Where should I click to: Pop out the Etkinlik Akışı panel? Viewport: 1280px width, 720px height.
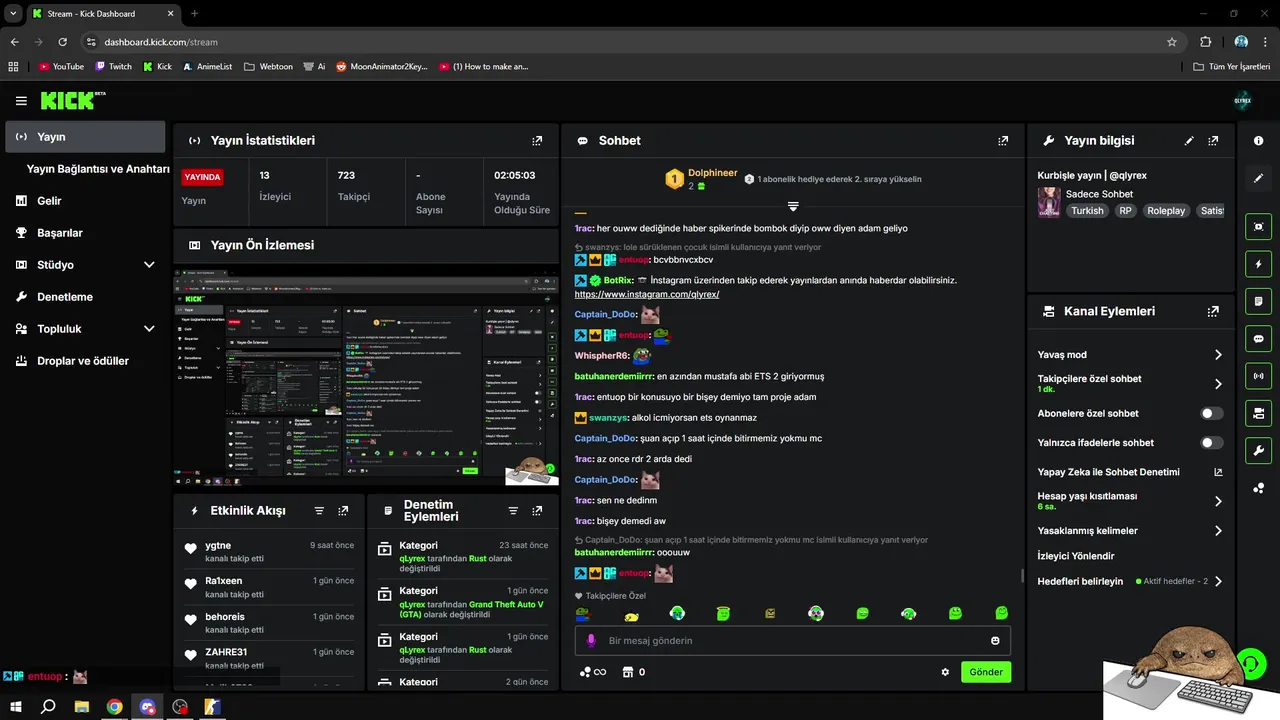pos(343,511)
